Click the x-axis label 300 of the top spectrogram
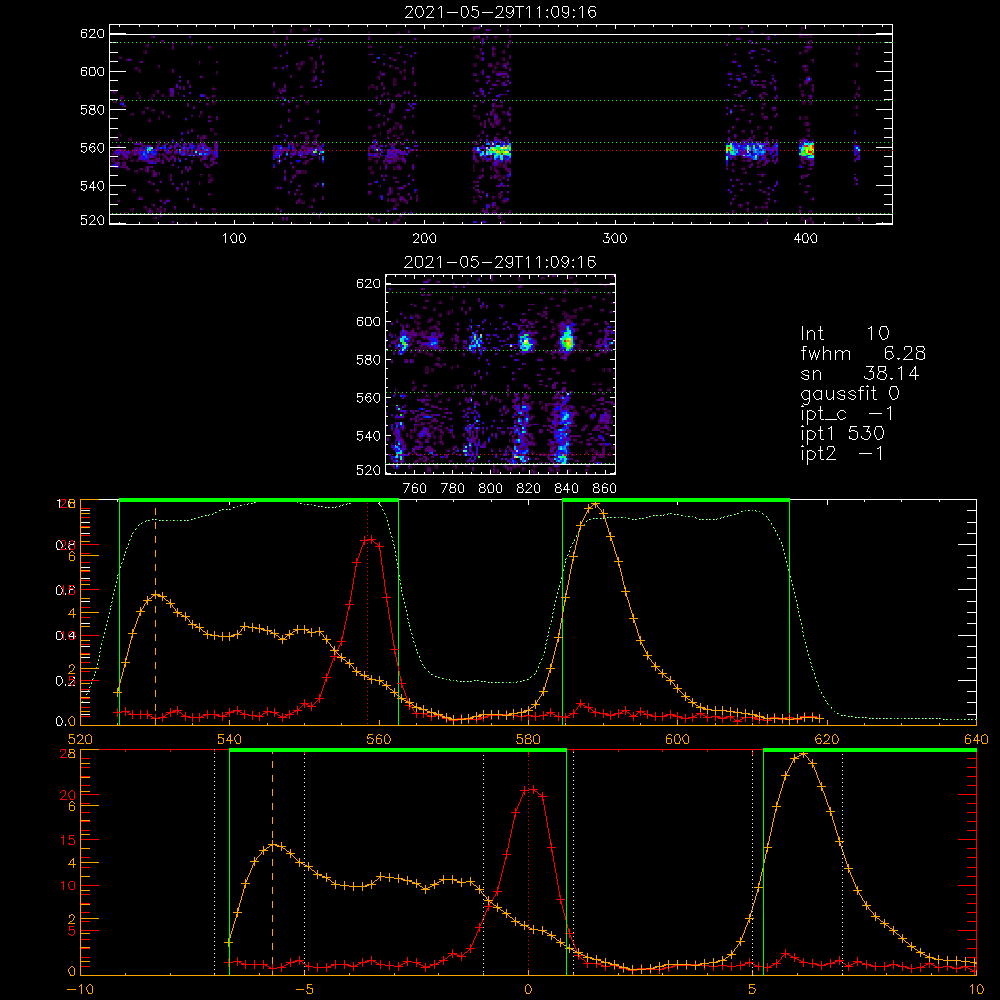 tap(615, 239)
